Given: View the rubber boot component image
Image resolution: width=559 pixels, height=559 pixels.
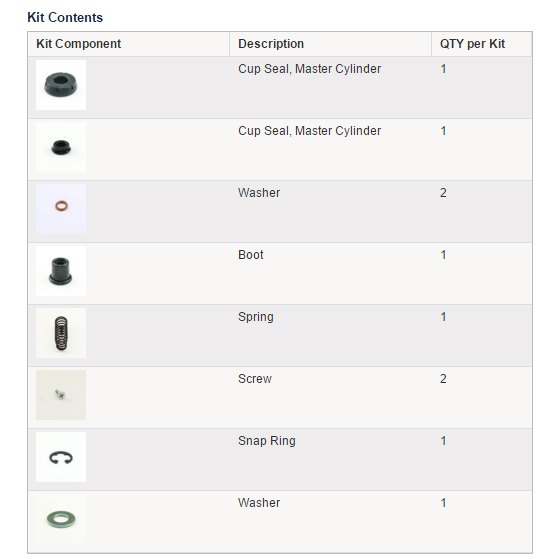Looking at the screenshot, I should (61, 271).
